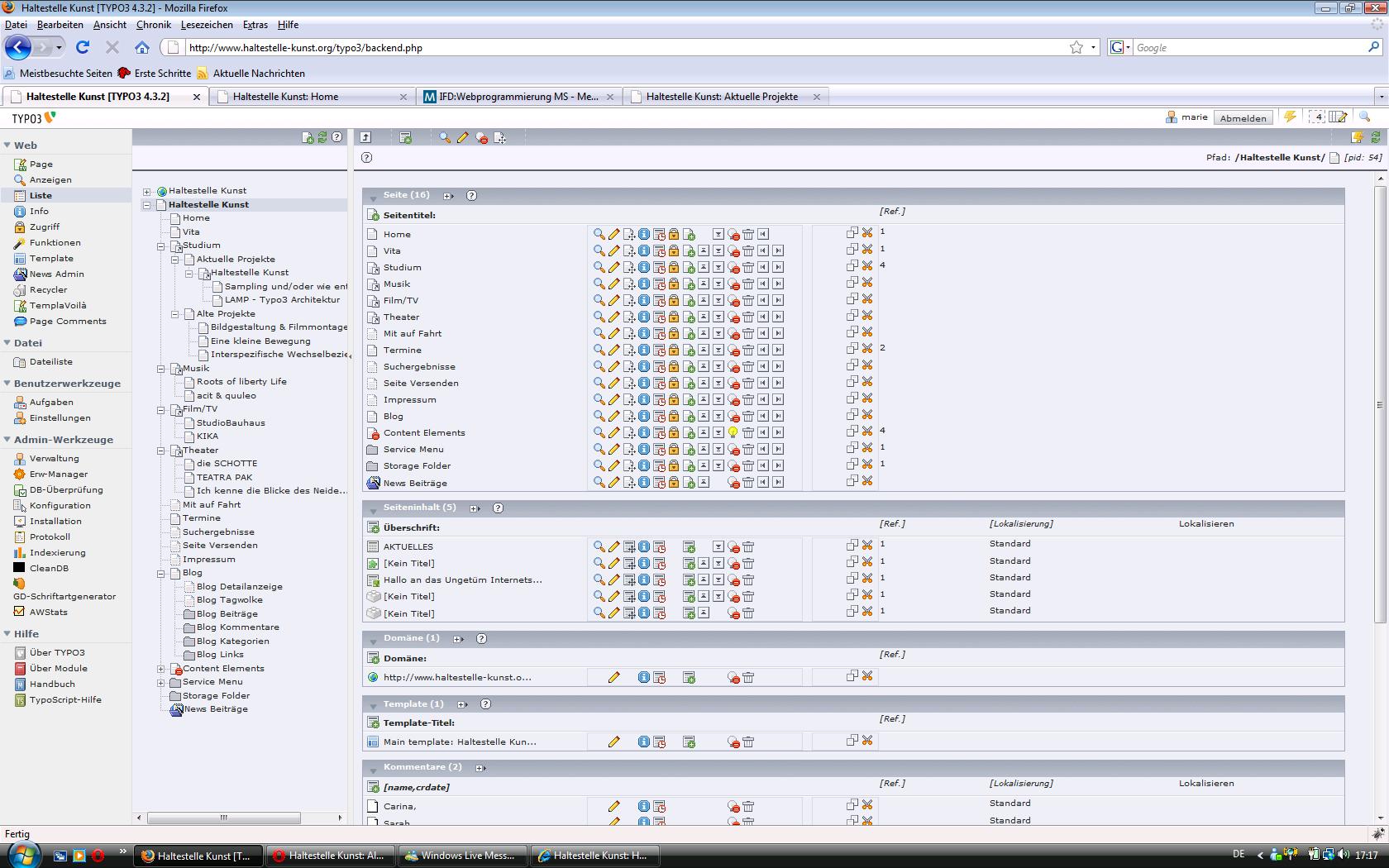
Task: Refresh the page tree
Action: 322,137
